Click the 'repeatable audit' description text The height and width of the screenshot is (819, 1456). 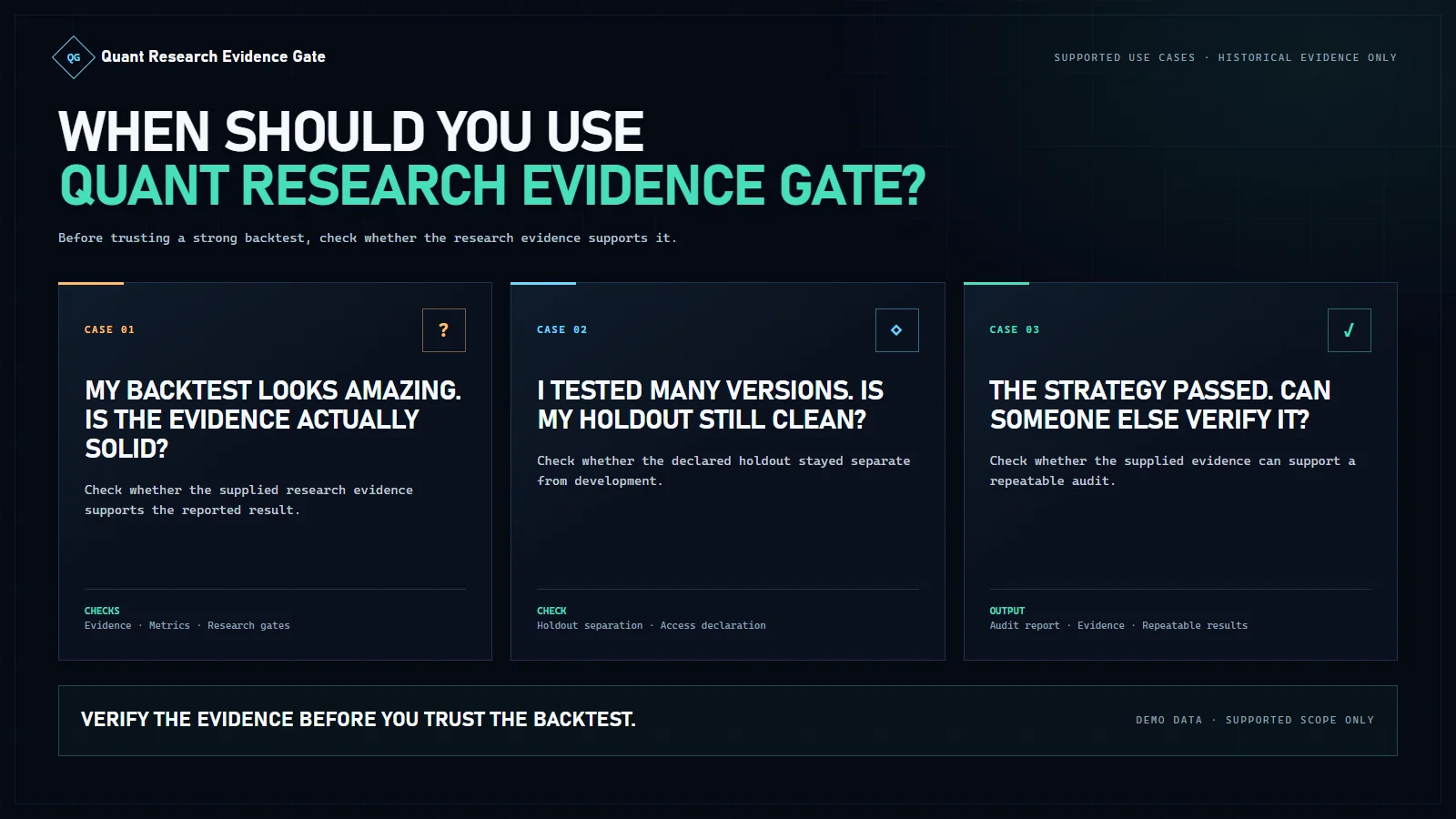[1173, 470]
